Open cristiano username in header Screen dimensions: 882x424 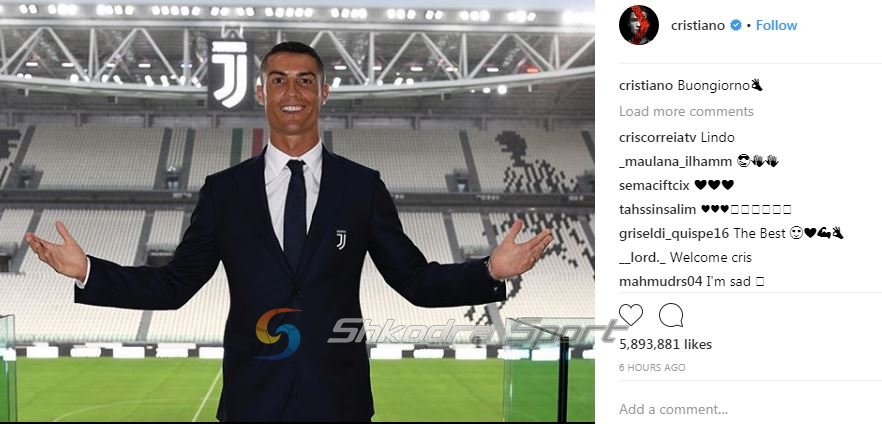[698, 25]
